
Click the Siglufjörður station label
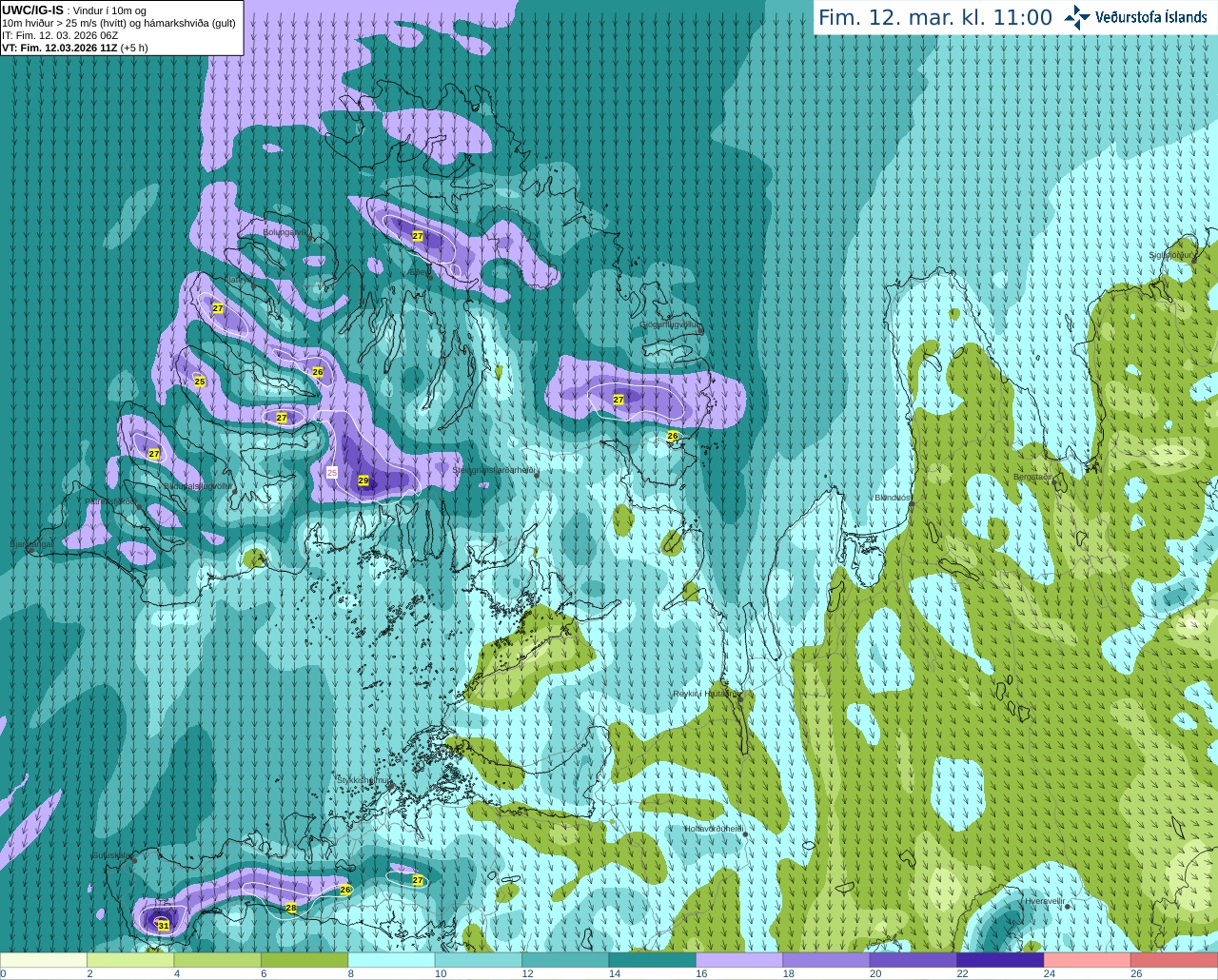point(1172,255)
